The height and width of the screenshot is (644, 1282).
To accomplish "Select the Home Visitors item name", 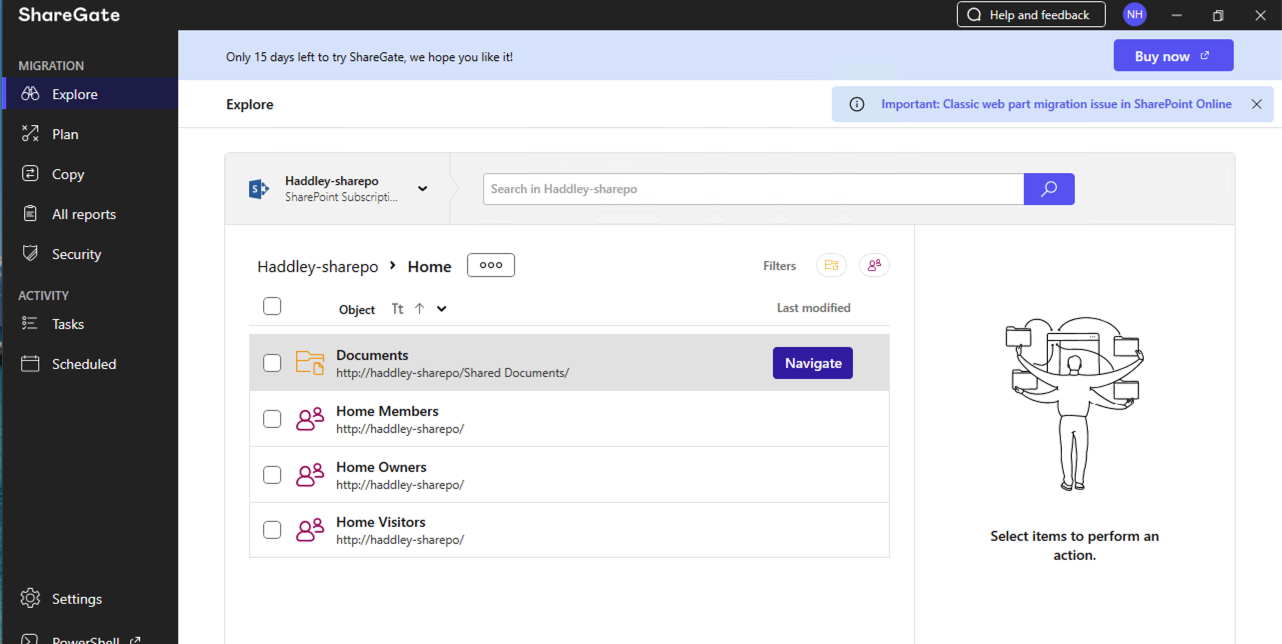I will 381,522.
